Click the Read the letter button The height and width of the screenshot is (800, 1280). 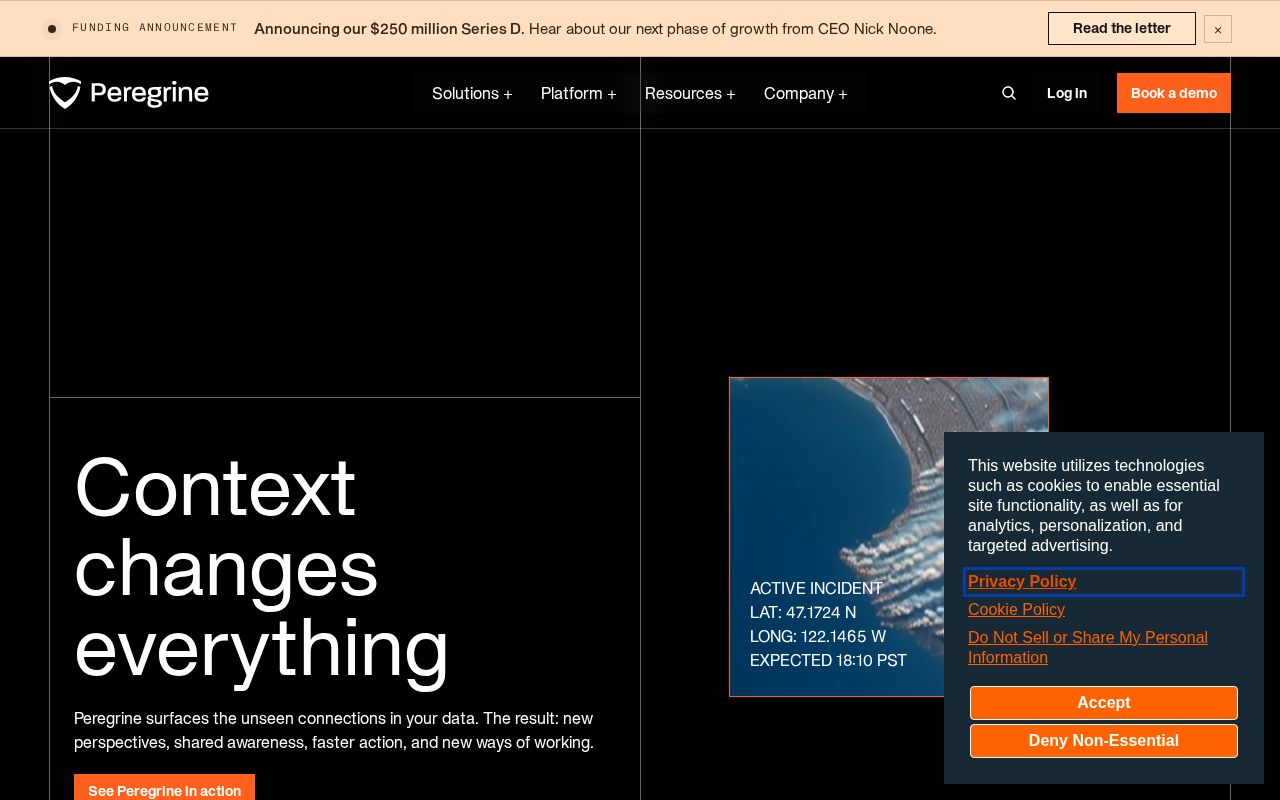(x=1122, y=28)
